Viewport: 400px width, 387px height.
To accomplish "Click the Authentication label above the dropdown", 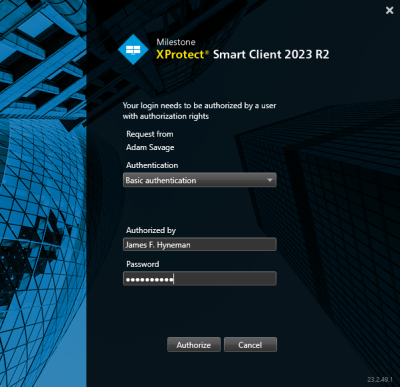I will [152, 165].
